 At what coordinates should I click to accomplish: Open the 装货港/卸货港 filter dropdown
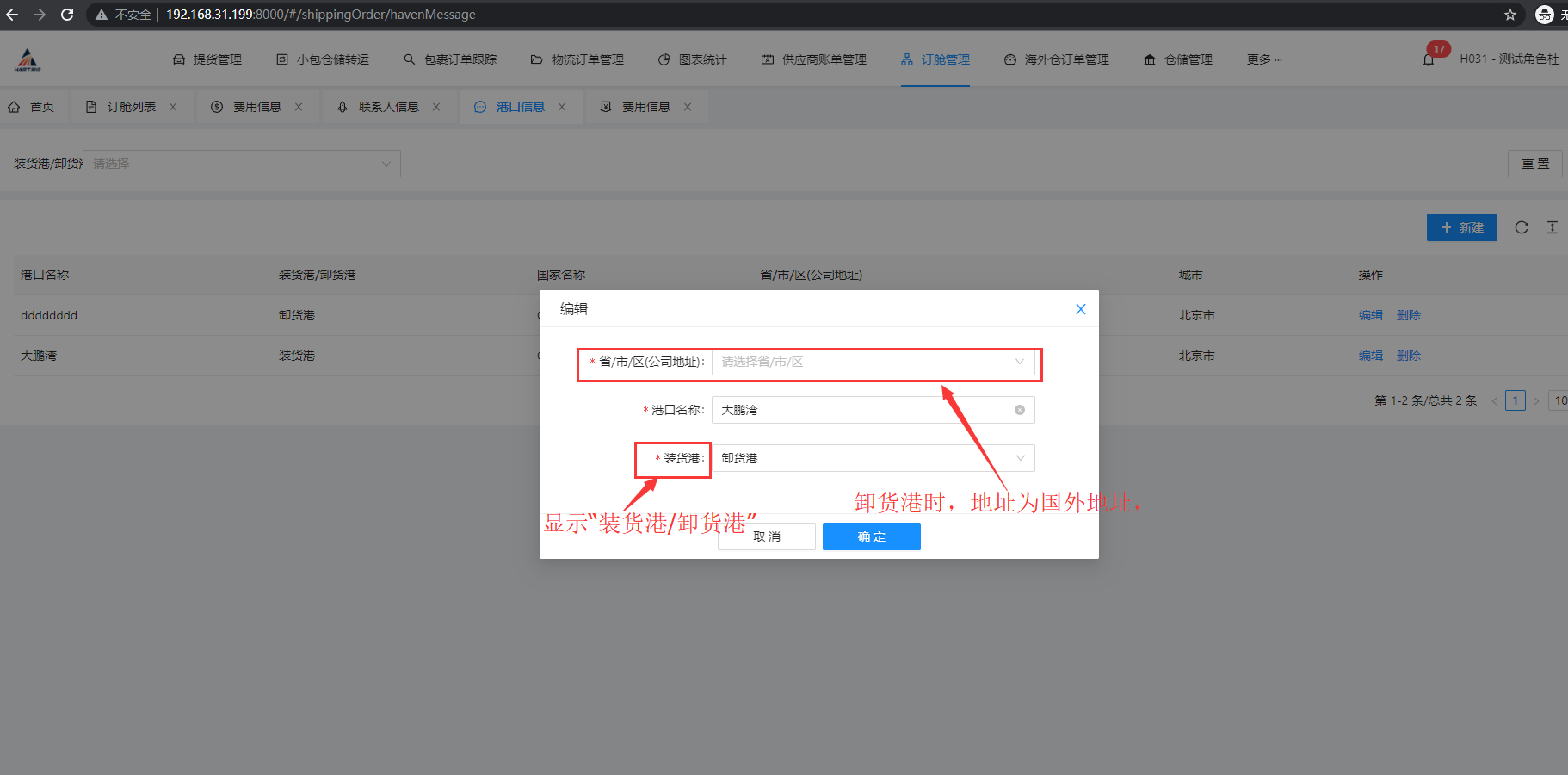241,164
